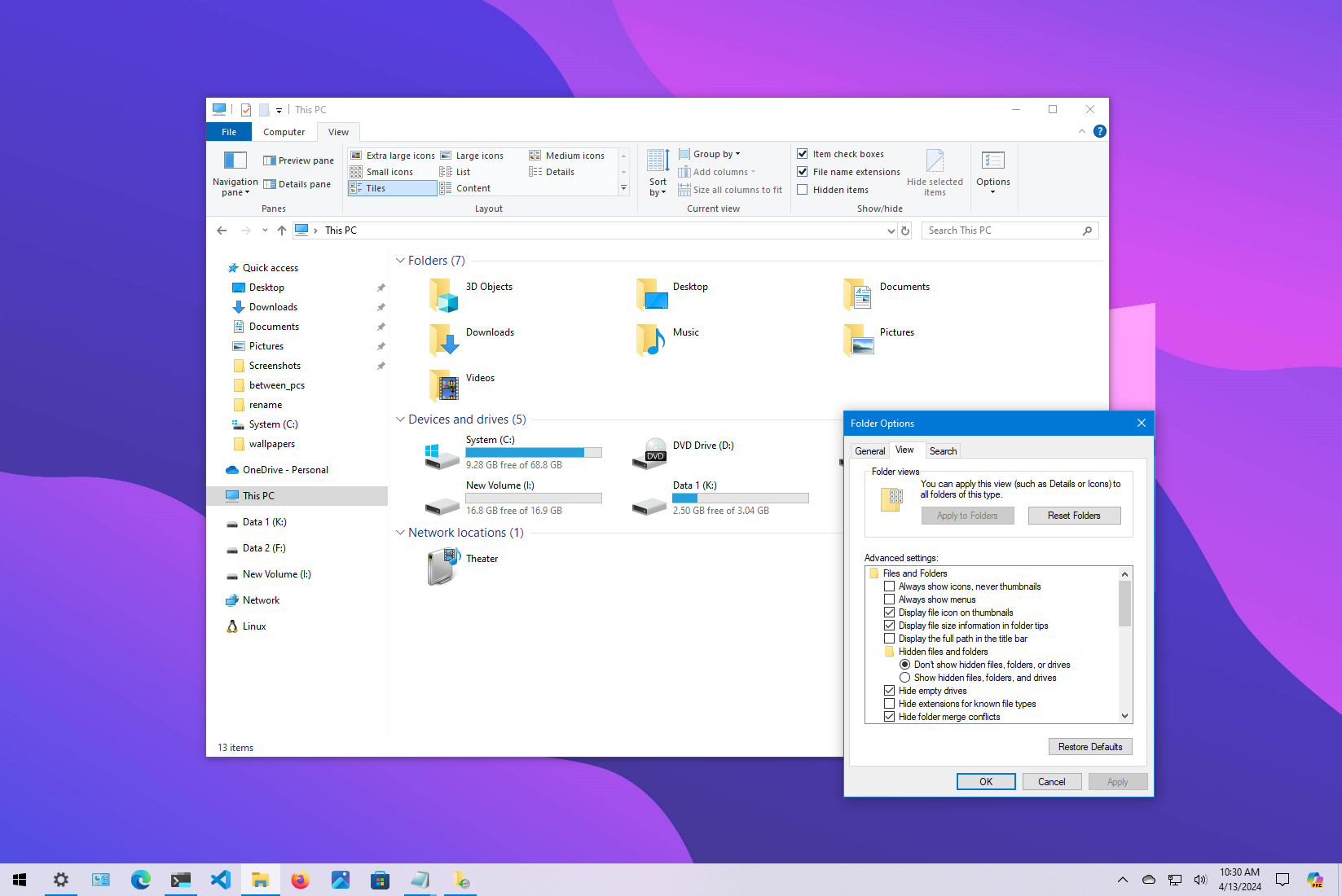Go up one folder level
The image size is (1342, 896).
coord(282,231)
